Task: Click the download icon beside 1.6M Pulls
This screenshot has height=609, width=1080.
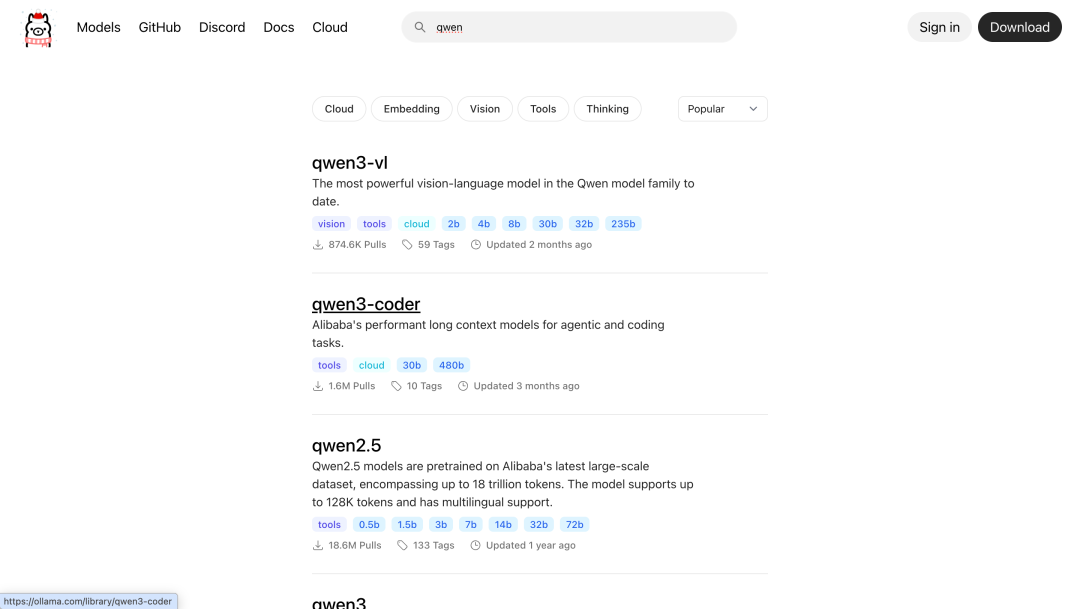Action: pyautogui.click(x=316, y=385)
